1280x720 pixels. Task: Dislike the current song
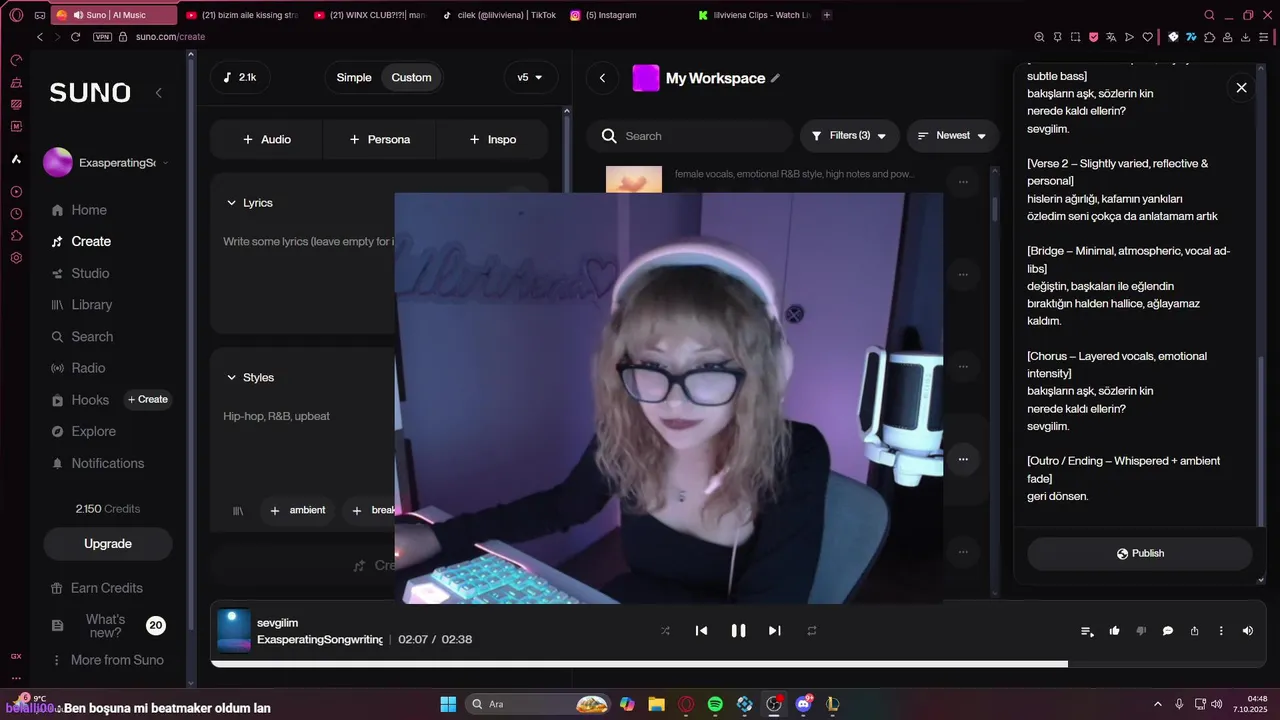(1141, 631)
